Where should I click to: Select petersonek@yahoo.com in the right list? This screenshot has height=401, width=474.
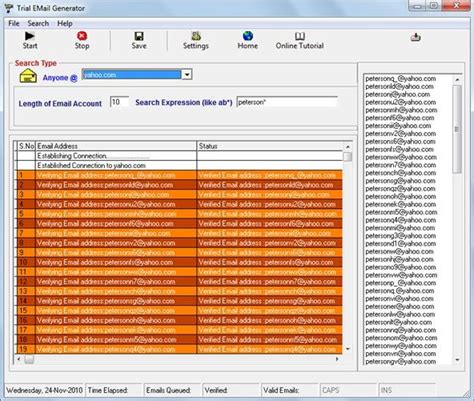click(x=401, y=204)
